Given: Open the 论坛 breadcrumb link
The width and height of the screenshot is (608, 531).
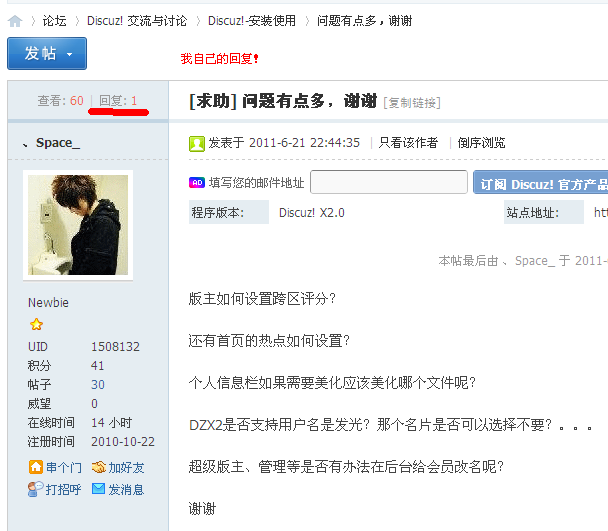Looking at the screenshot, I should point(55,21).
